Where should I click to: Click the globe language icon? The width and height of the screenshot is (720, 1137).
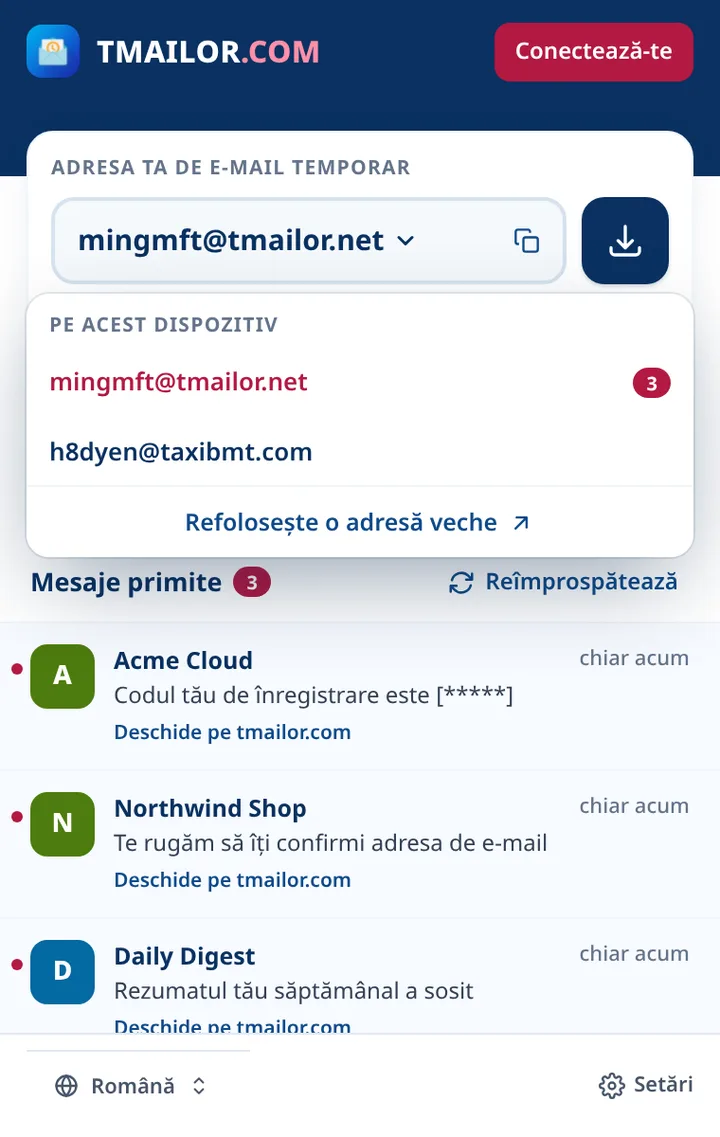pyautogui.click(x=67, y=1086)
